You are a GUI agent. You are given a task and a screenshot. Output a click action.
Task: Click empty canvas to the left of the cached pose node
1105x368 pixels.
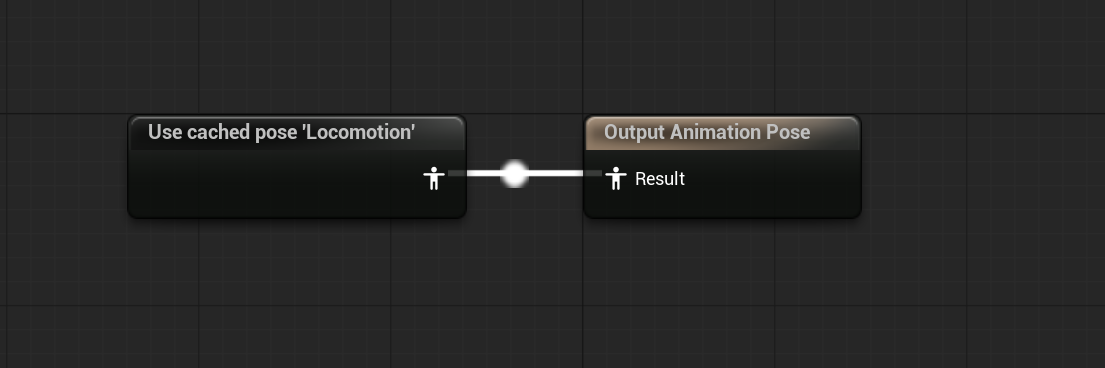pyautogui.click(x=63, y=169)
